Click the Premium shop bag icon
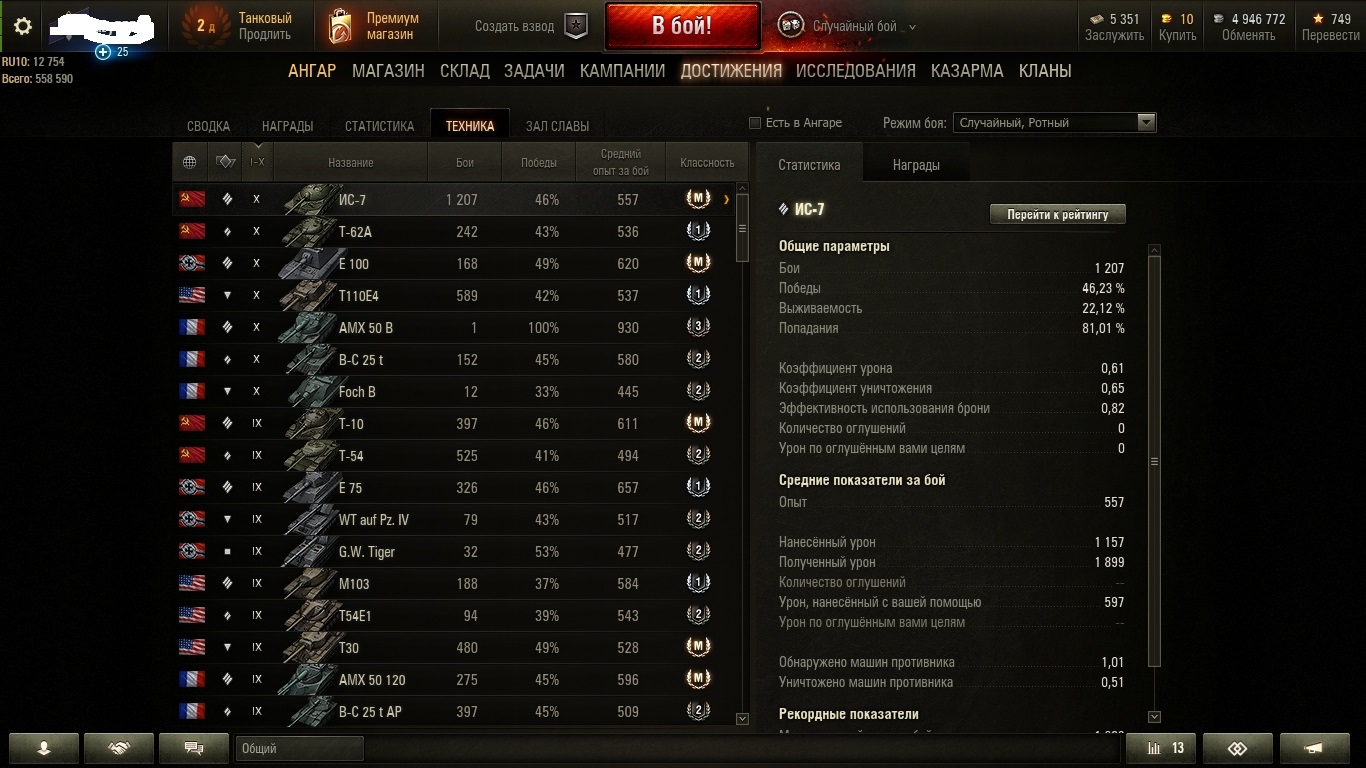The width and height of the screenshot is (1366, 768). (340, 27)
